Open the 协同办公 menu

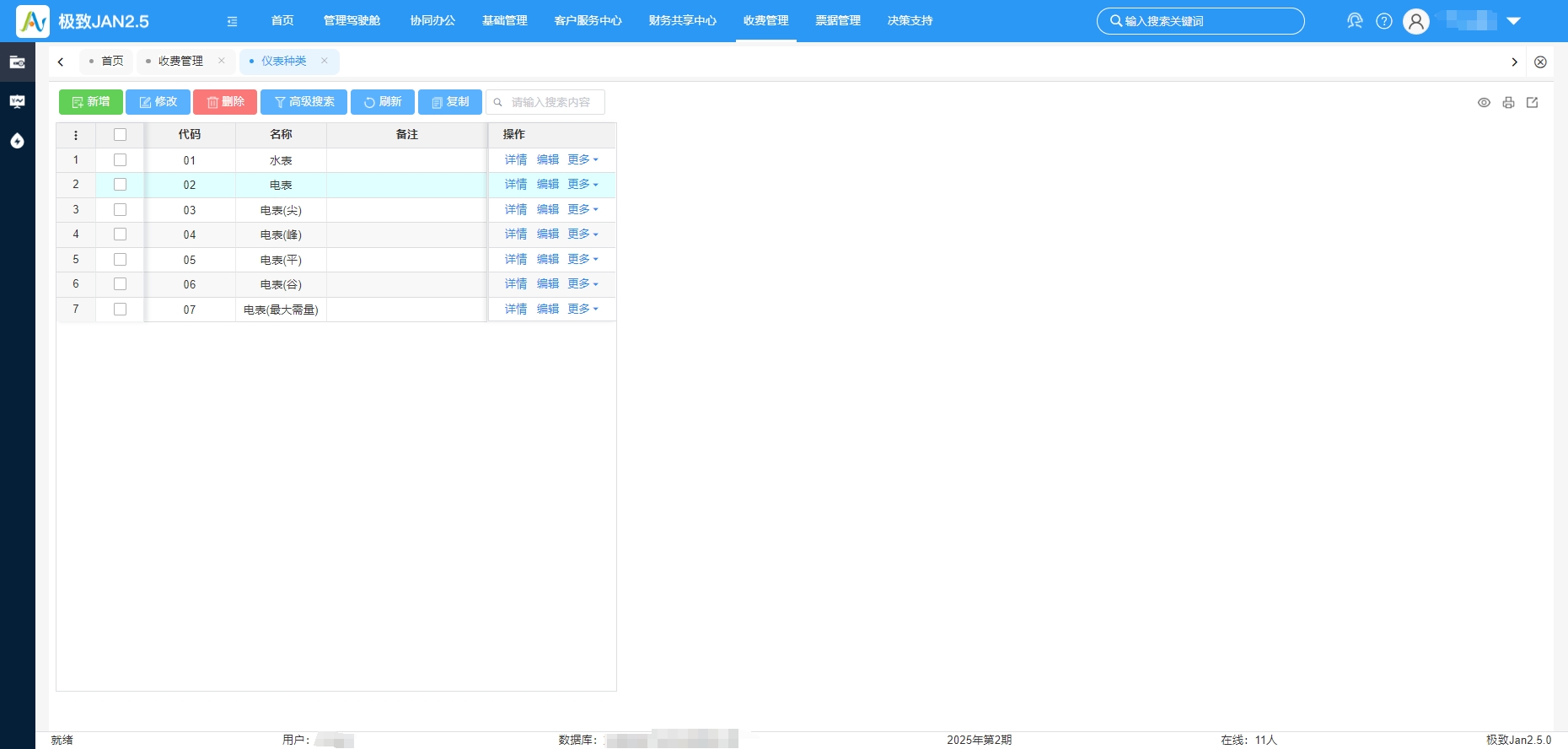pyautogui.click(x=432, y=21)
